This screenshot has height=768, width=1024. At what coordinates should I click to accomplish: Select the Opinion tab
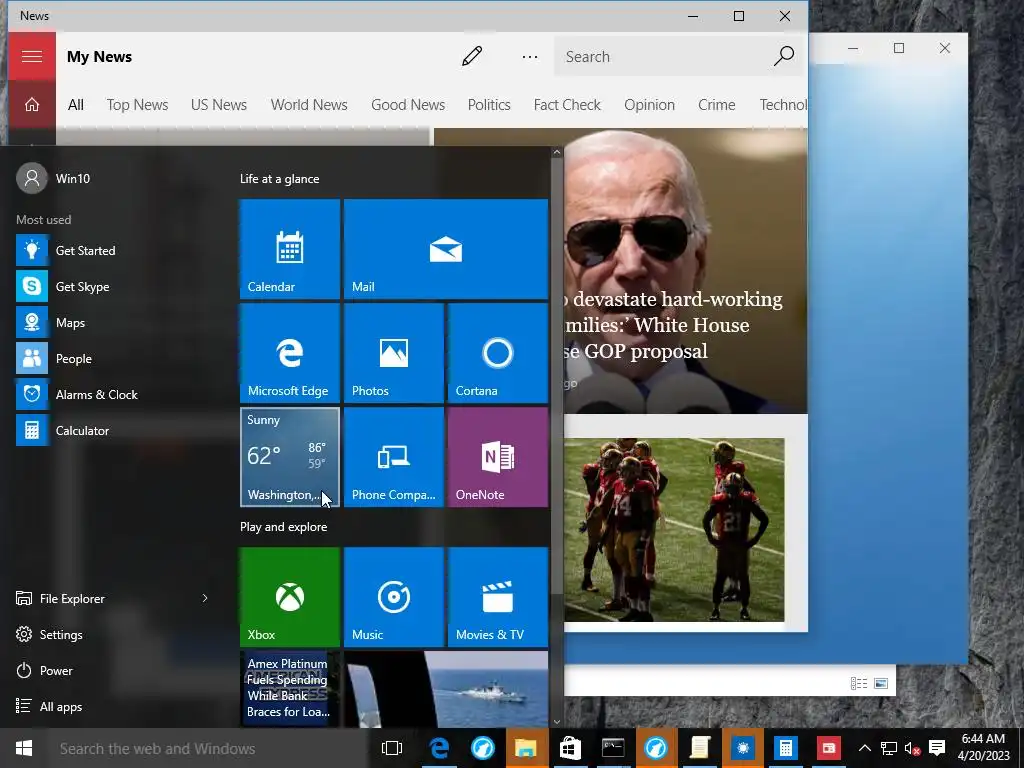[649, 105]
